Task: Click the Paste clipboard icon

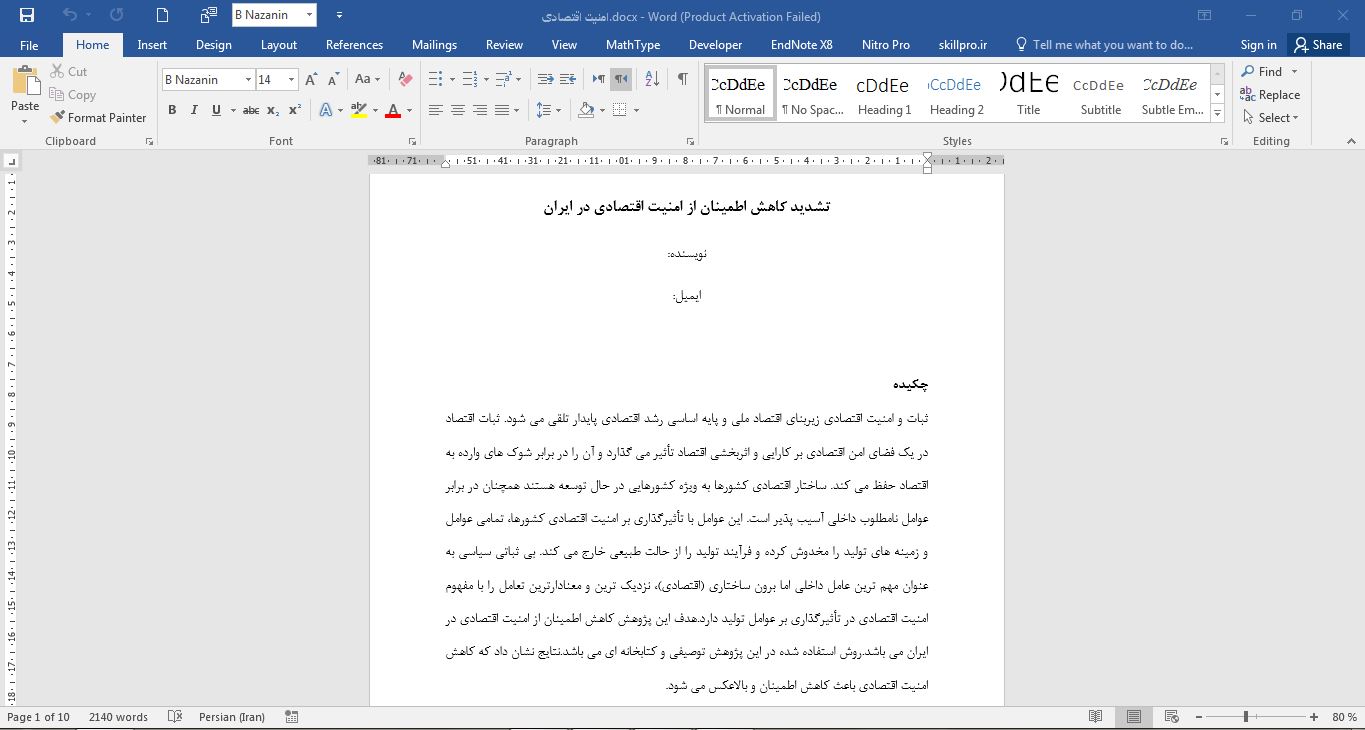Action: coord(25,82)
